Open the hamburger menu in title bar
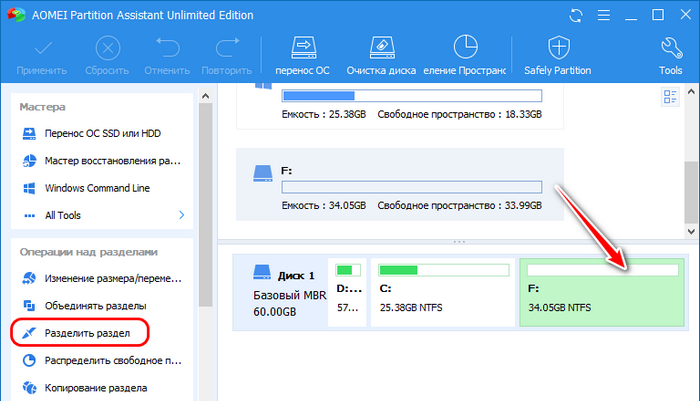The height and width of the screenshot is (401, 700). [x=604, y=15]
